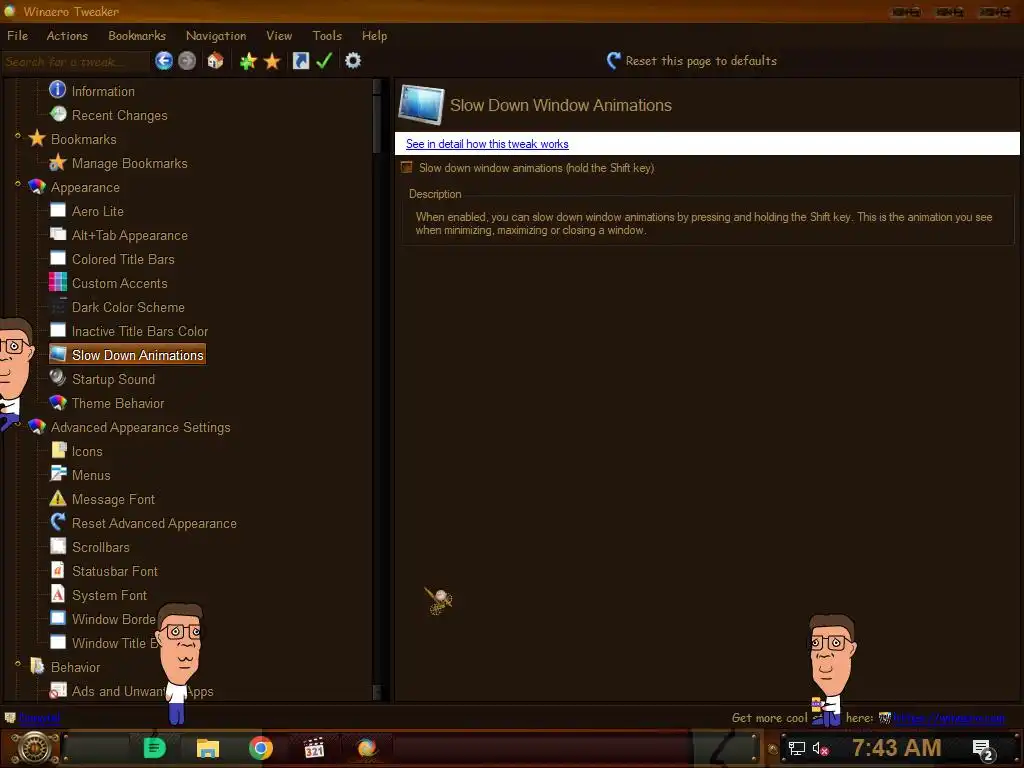The height and width of the screenshot is (768, 1024).
Task: Click the green checkmark toolbar icon
Action: pyautogui.click(x=324, y=61)
